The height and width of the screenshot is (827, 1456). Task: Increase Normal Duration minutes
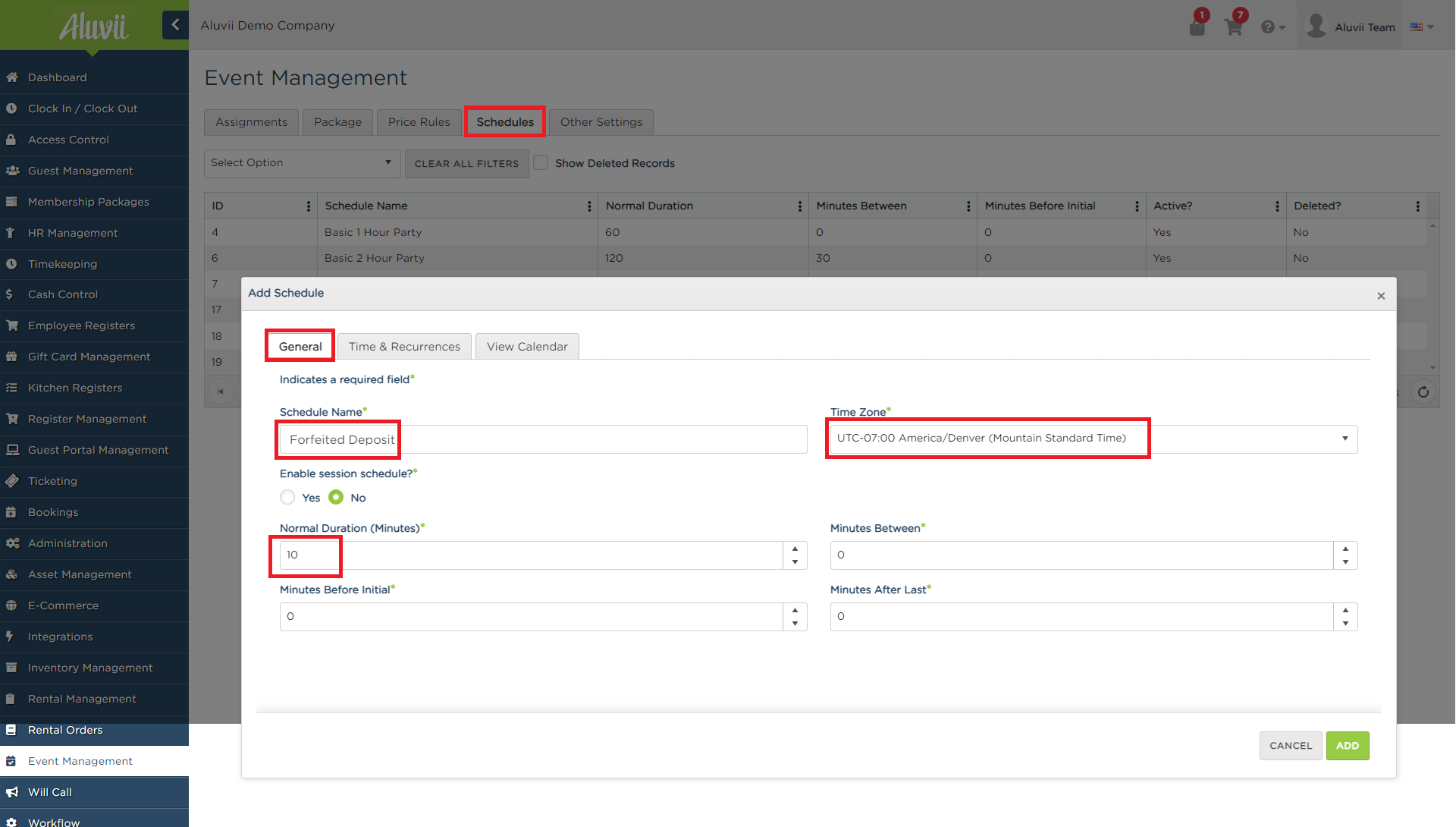click(x=795, y=549)
